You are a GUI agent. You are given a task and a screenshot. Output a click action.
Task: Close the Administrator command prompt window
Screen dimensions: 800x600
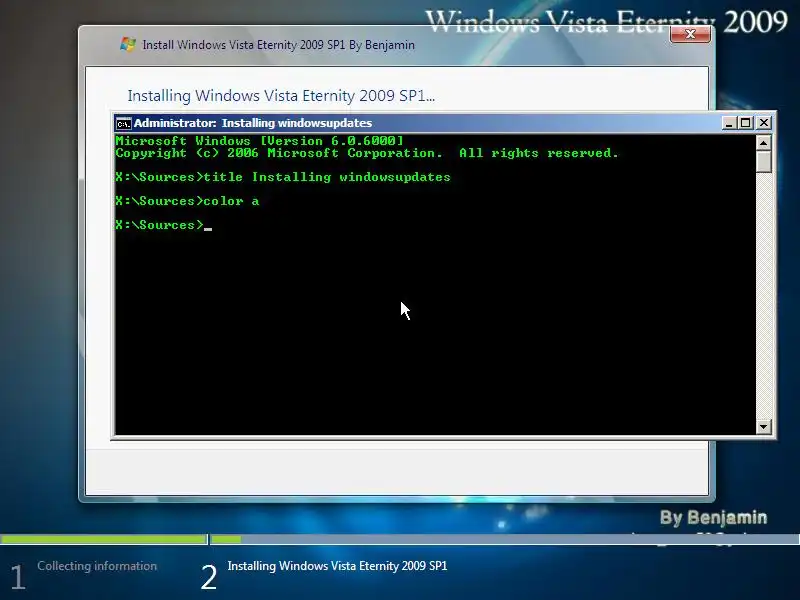[x=763, y=123]
